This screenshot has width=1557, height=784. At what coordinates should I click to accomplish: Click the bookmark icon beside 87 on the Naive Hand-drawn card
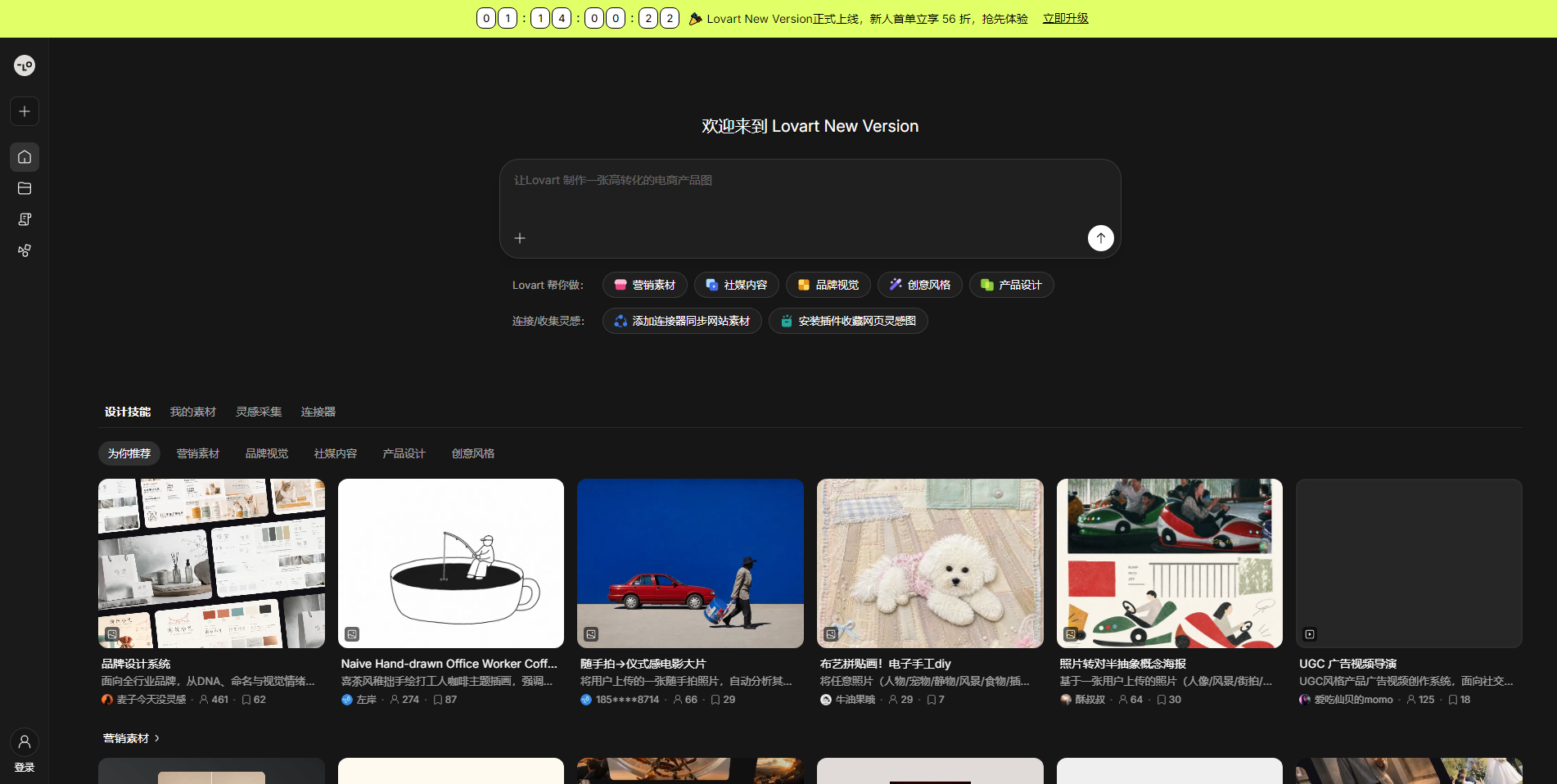[x=438, y=700]
